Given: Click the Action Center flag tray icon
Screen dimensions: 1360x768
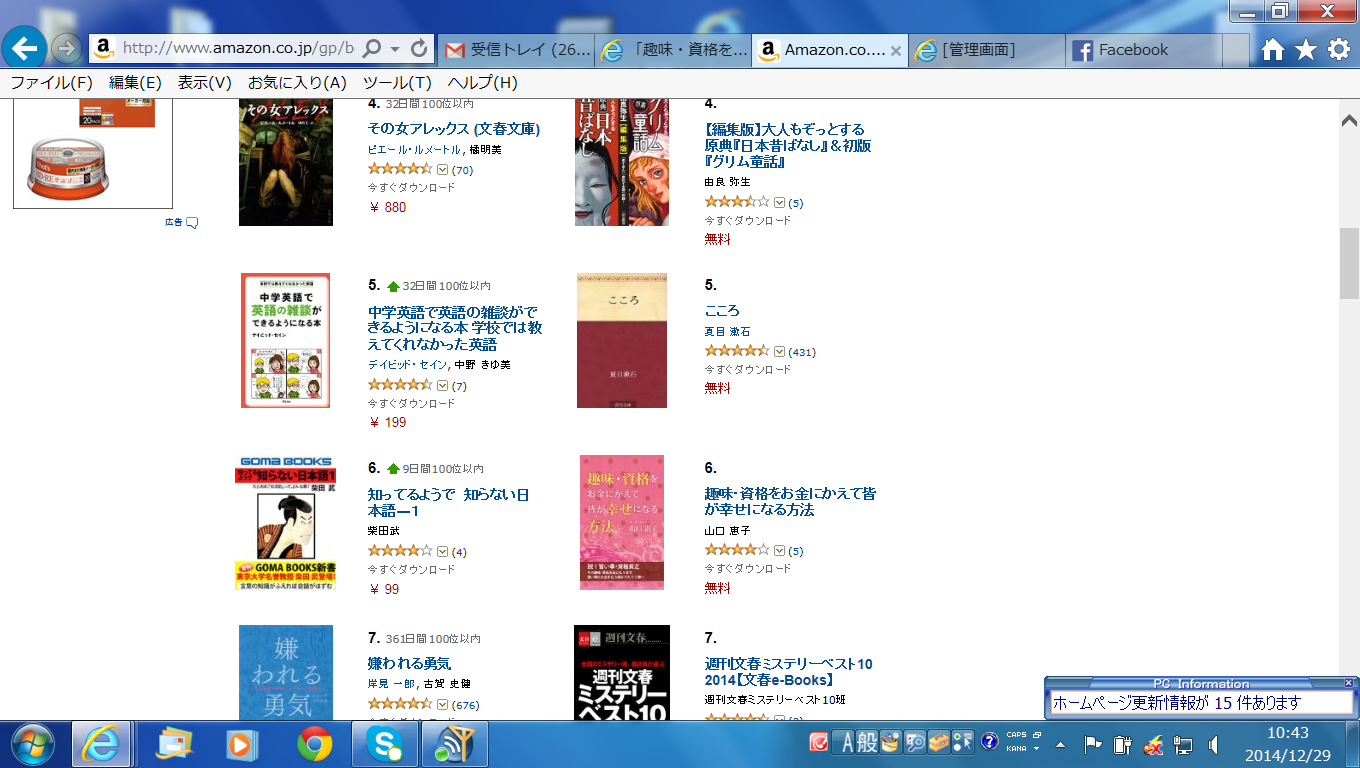Looking at the screenshot, I should click(1093, 745).
